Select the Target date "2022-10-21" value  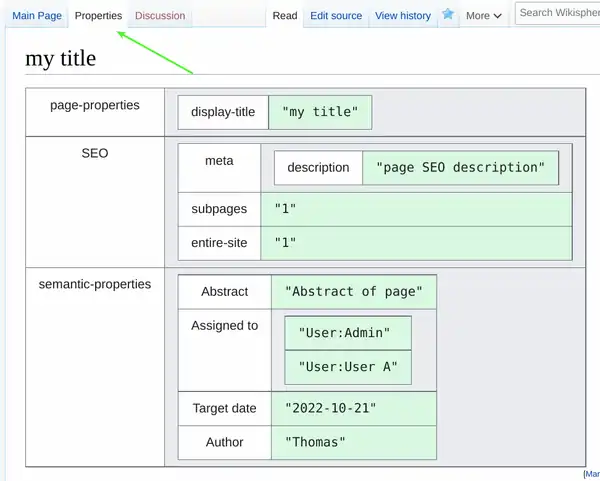(x=331, y=409)
